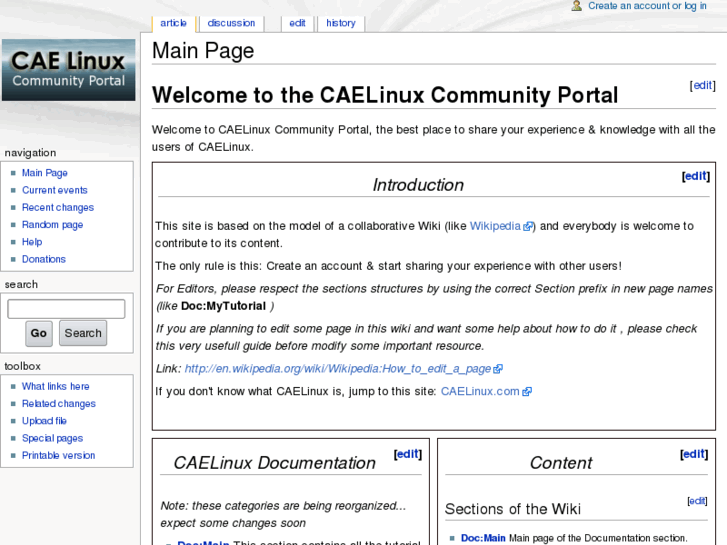The height and width of the screenshot is (545, 727).
Task: Click the CAE Linux Community Portal logo
Action: click(x=69, y=70)
